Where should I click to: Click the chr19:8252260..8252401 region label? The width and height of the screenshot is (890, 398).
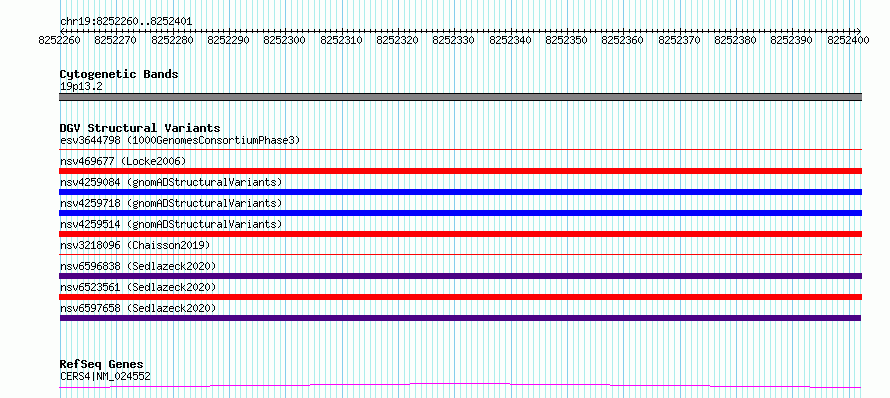pos(126,21)
